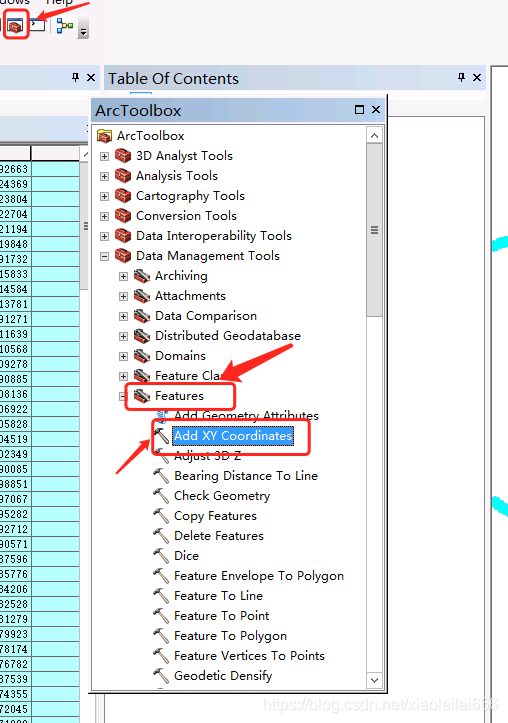Expand the Attachments toolset

coord(123,296)
